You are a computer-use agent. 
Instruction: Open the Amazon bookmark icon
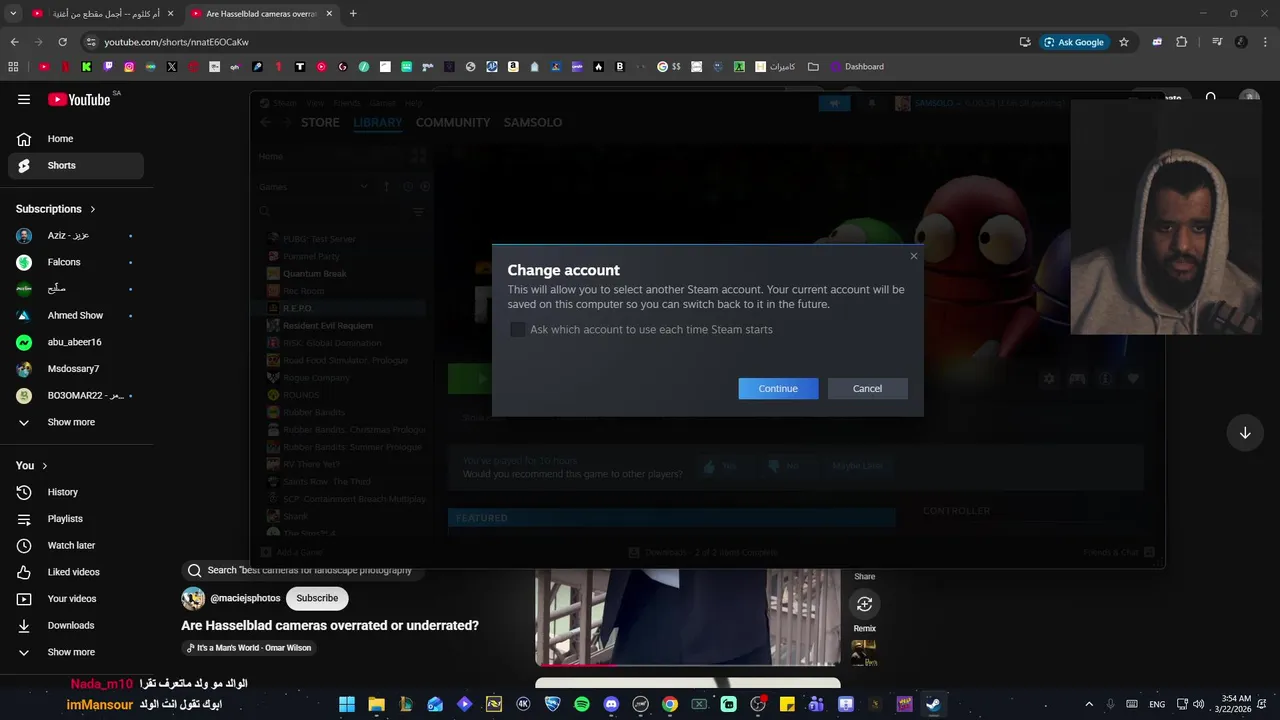[x=513, y=67]
